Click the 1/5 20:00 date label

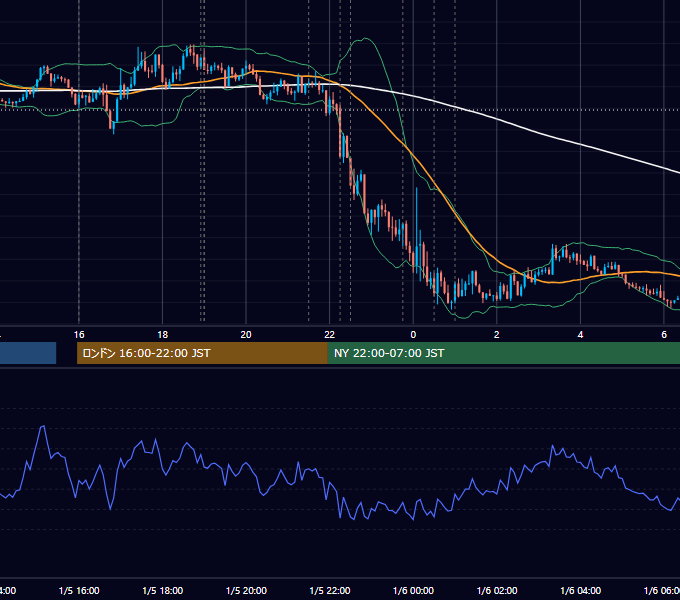246,590
